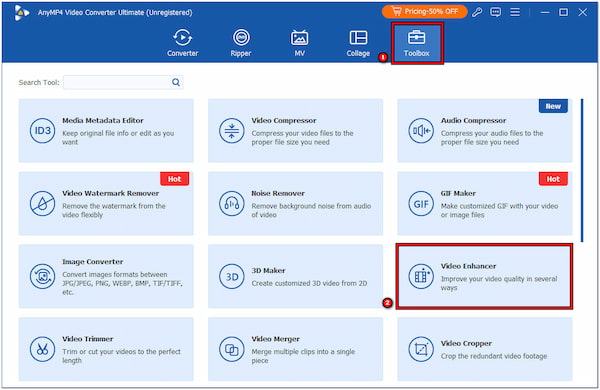Click the Video Watermark Remover title
Screen dimensions: 600x390
pos(111,193)
